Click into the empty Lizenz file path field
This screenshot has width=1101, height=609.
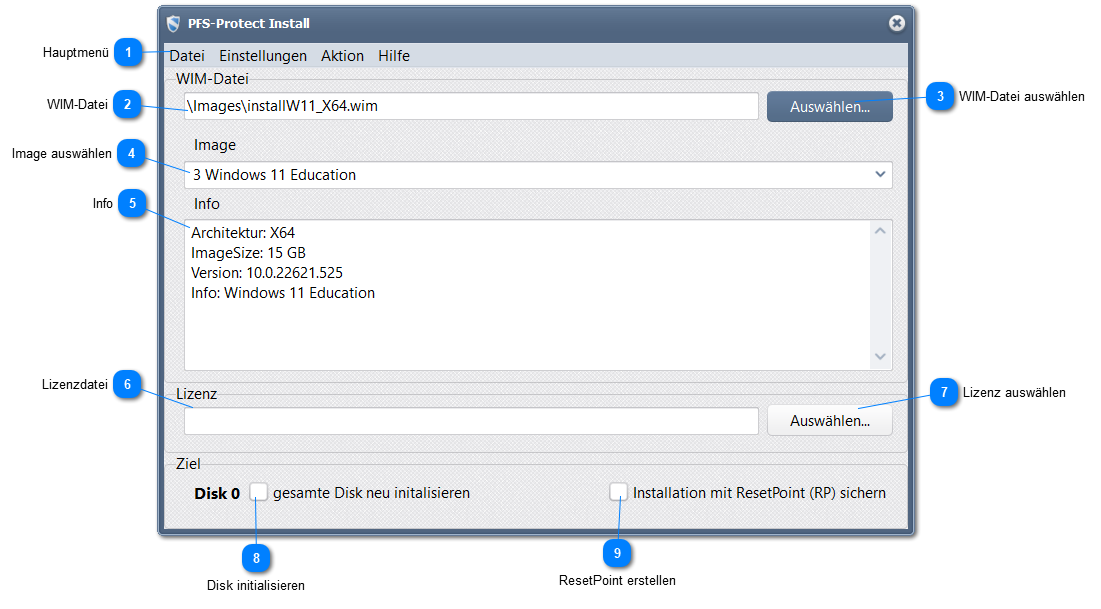(x=470, y=421)
